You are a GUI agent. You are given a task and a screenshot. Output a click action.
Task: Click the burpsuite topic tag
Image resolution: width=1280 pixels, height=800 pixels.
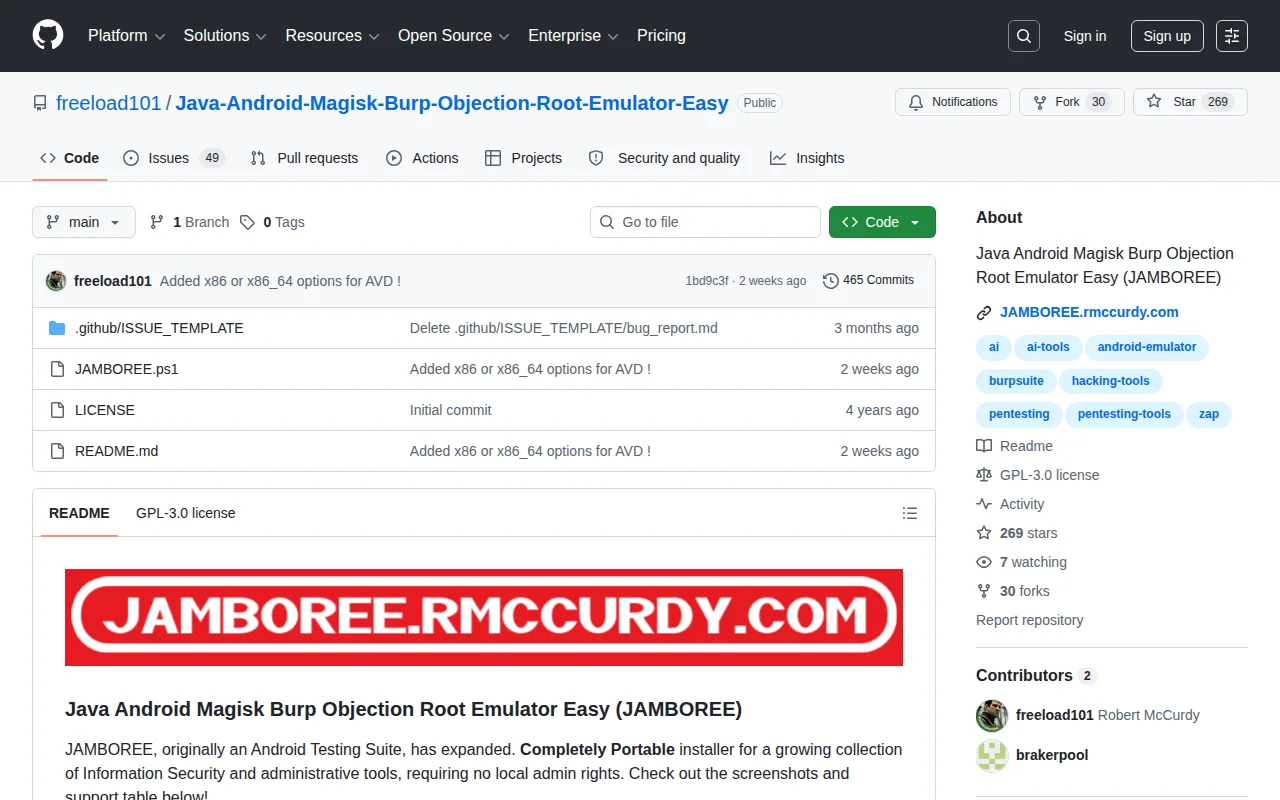(x=1016, y=381)
